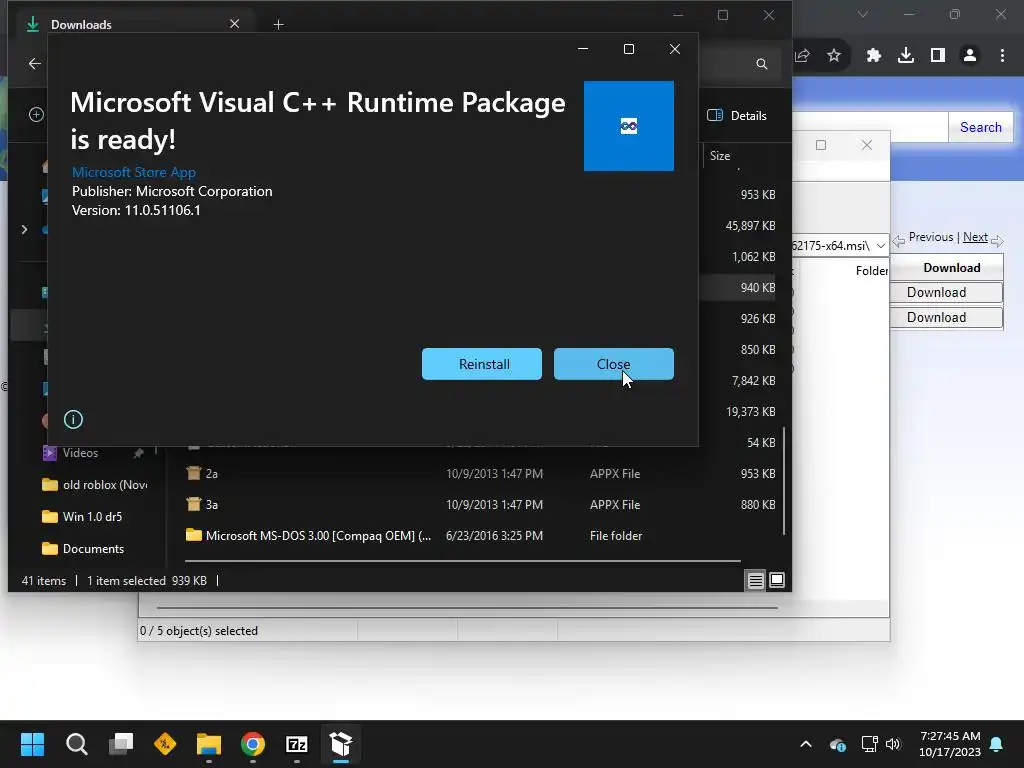Open the notifications bell icon

click(x=997, y=744)
